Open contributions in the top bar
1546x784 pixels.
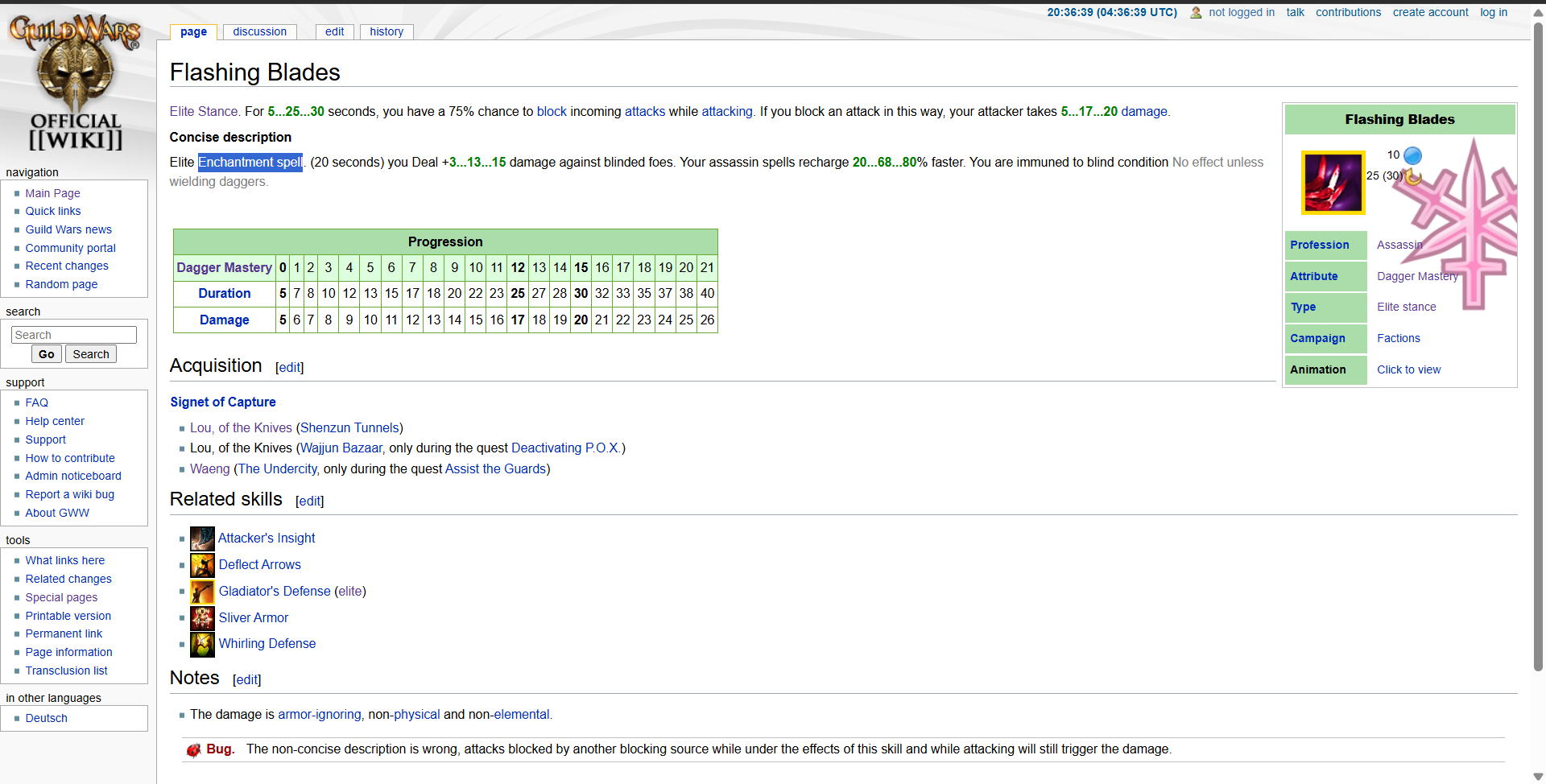1348,12
